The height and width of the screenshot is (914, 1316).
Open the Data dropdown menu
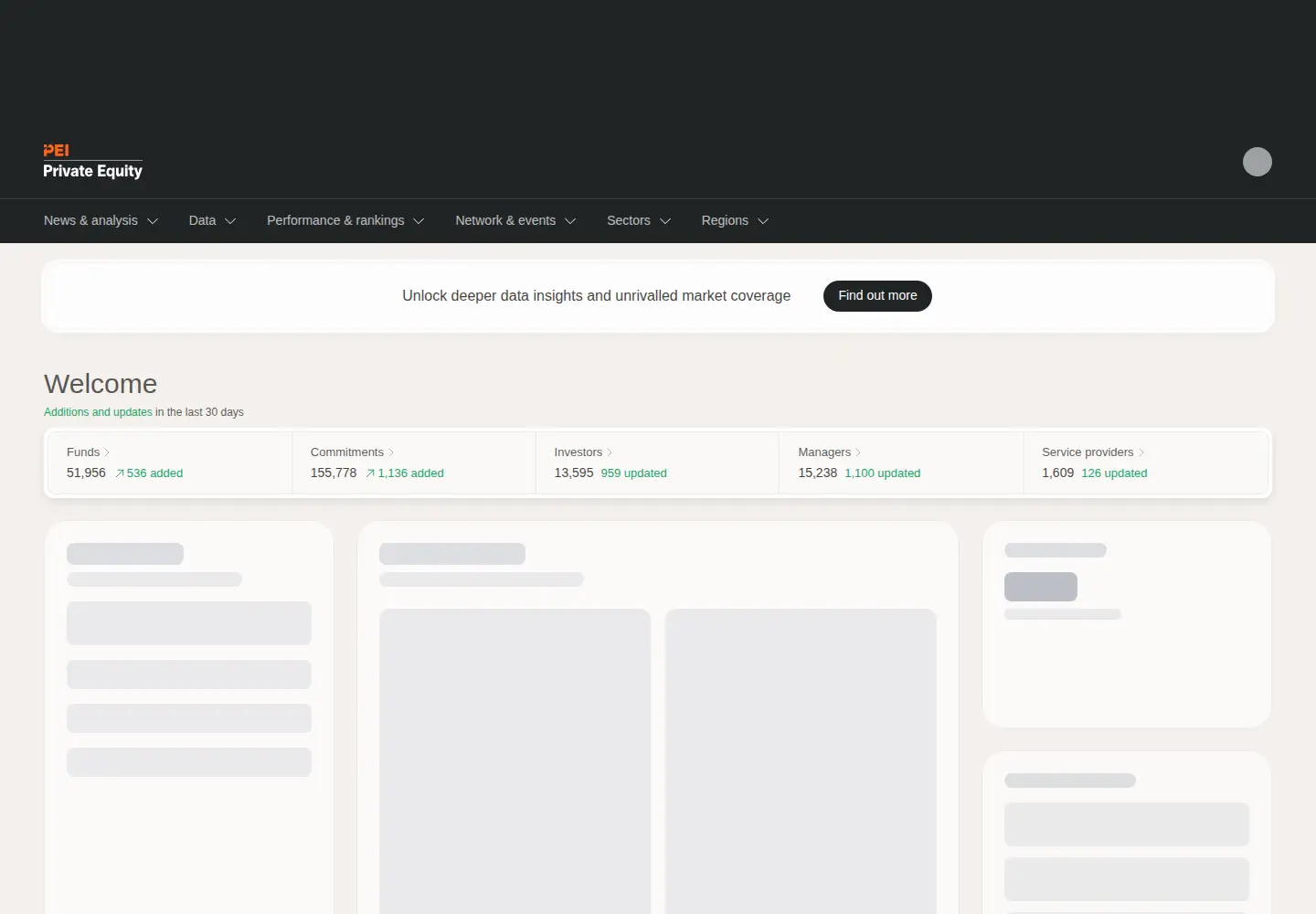click(212, 220)
